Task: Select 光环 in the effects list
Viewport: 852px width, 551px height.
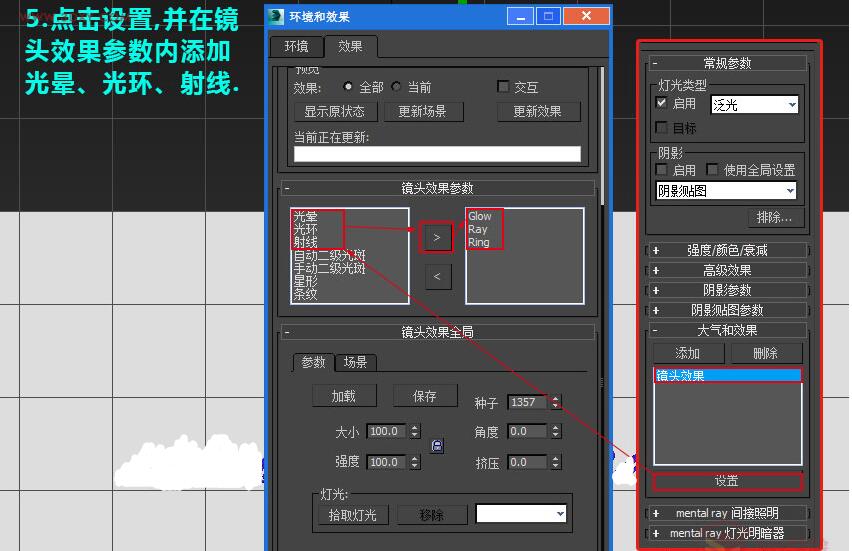Action: tap(305, 229)
